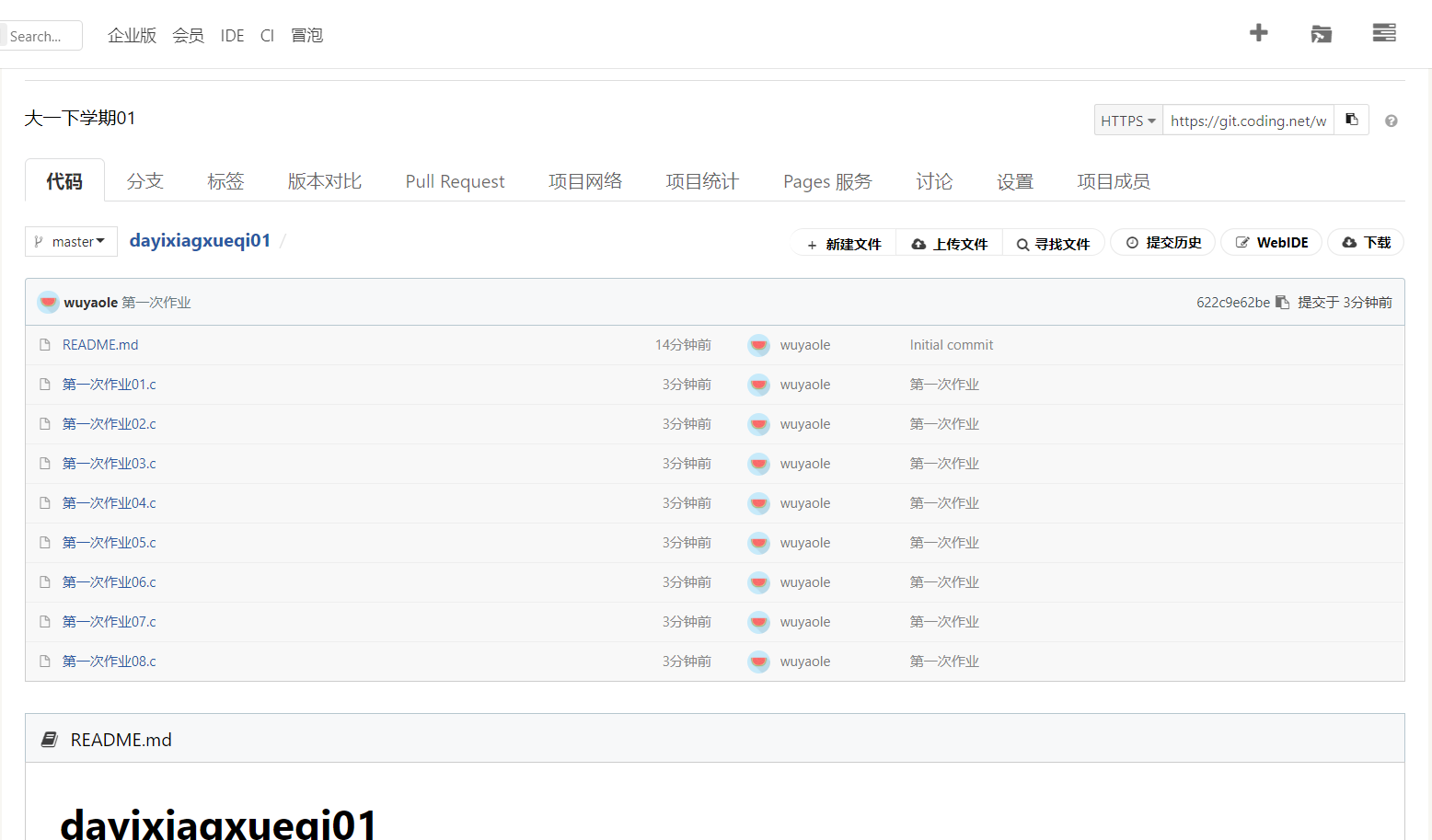Open the master branch dropdown
Screen dimensions: 1432x840
pos(71,241)
